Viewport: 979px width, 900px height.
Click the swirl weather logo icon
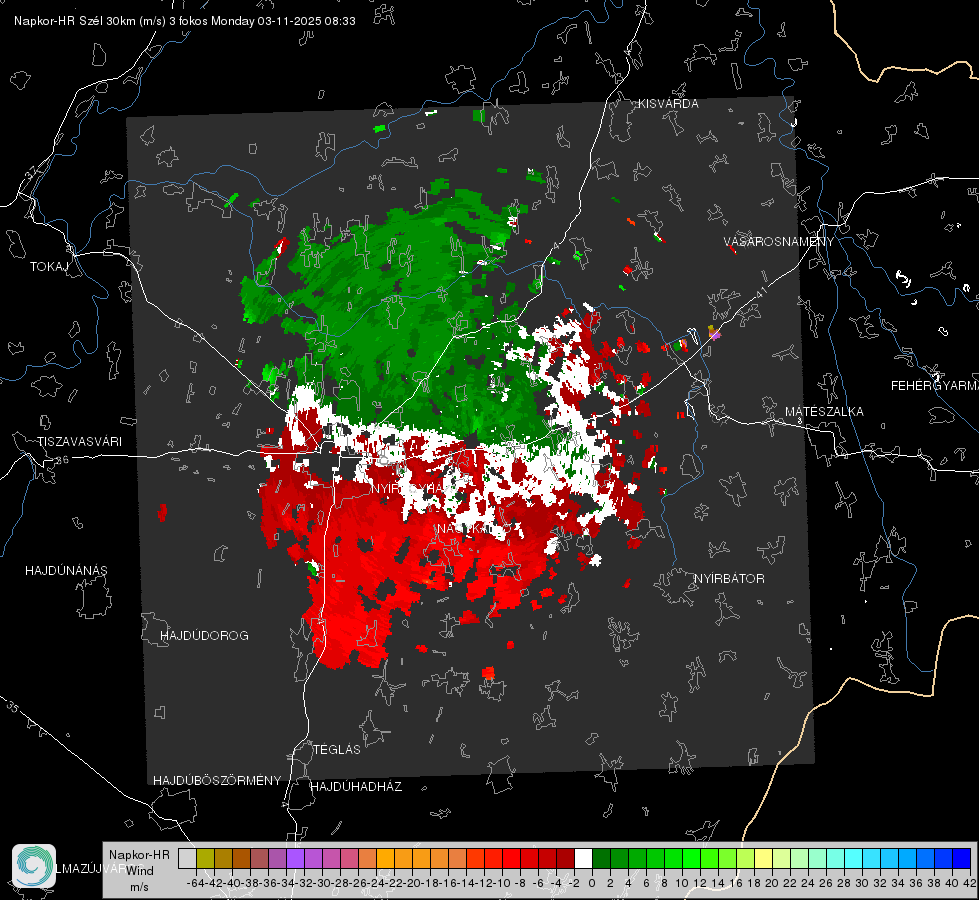coord(34,866)
